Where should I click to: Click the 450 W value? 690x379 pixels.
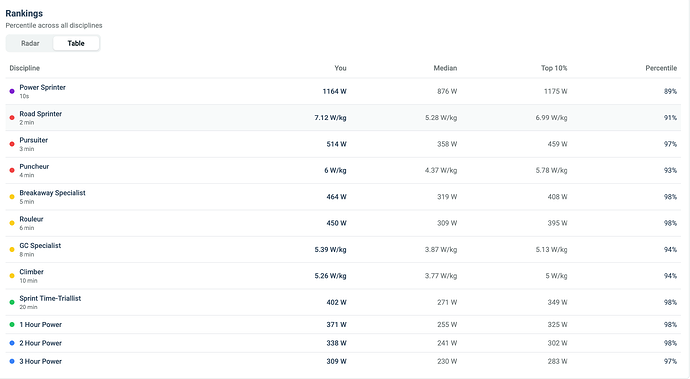tap(336, 224)
